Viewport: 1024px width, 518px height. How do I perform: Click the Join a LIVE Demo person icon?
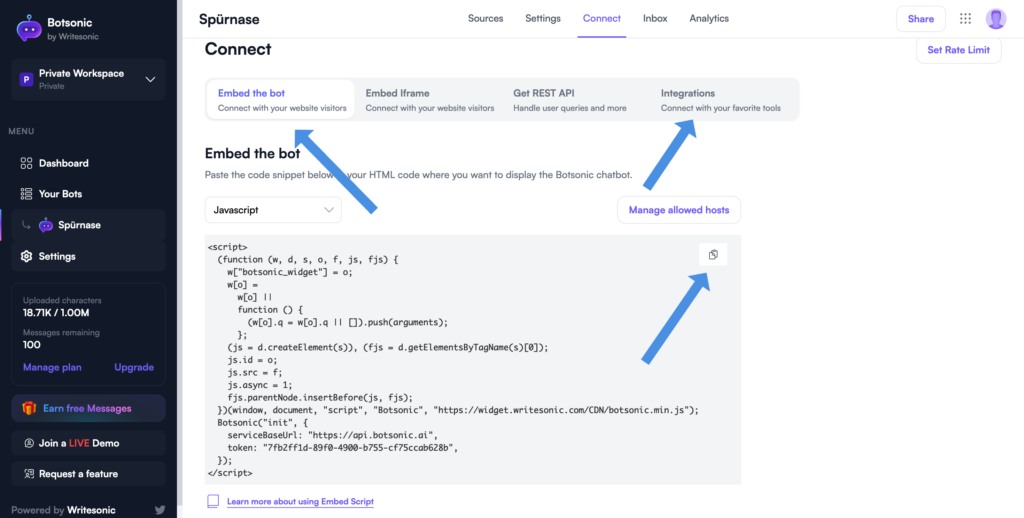coord(29,443)
